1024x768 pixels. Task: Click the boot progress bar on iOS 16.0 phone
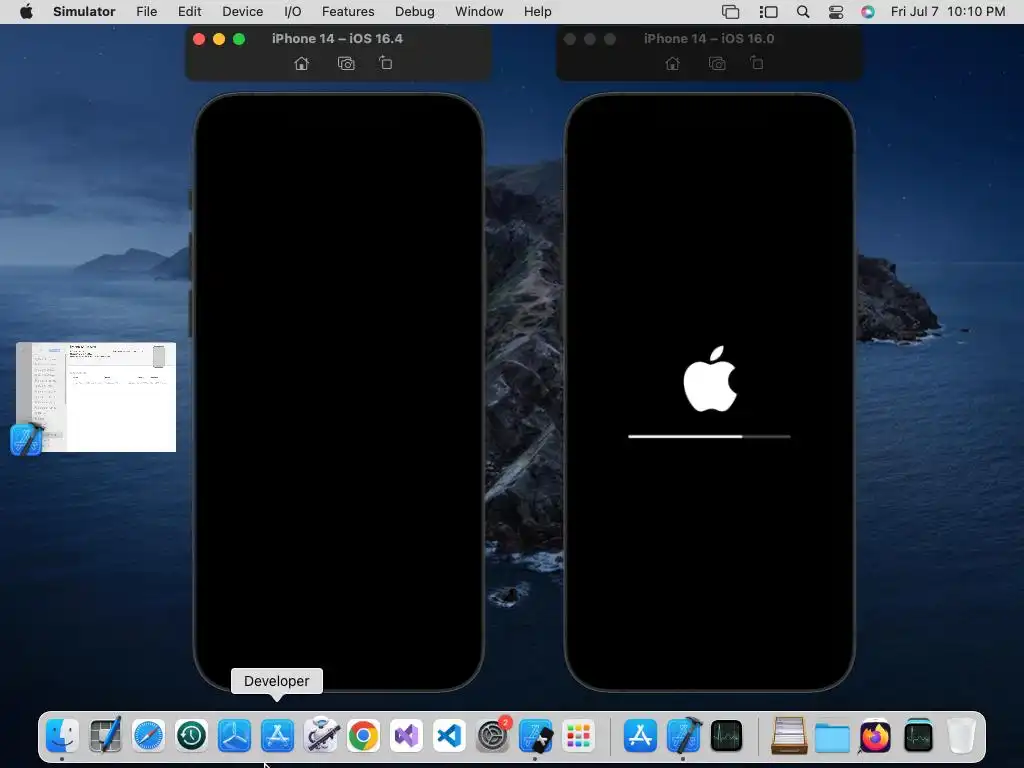(x=709, y=436)
